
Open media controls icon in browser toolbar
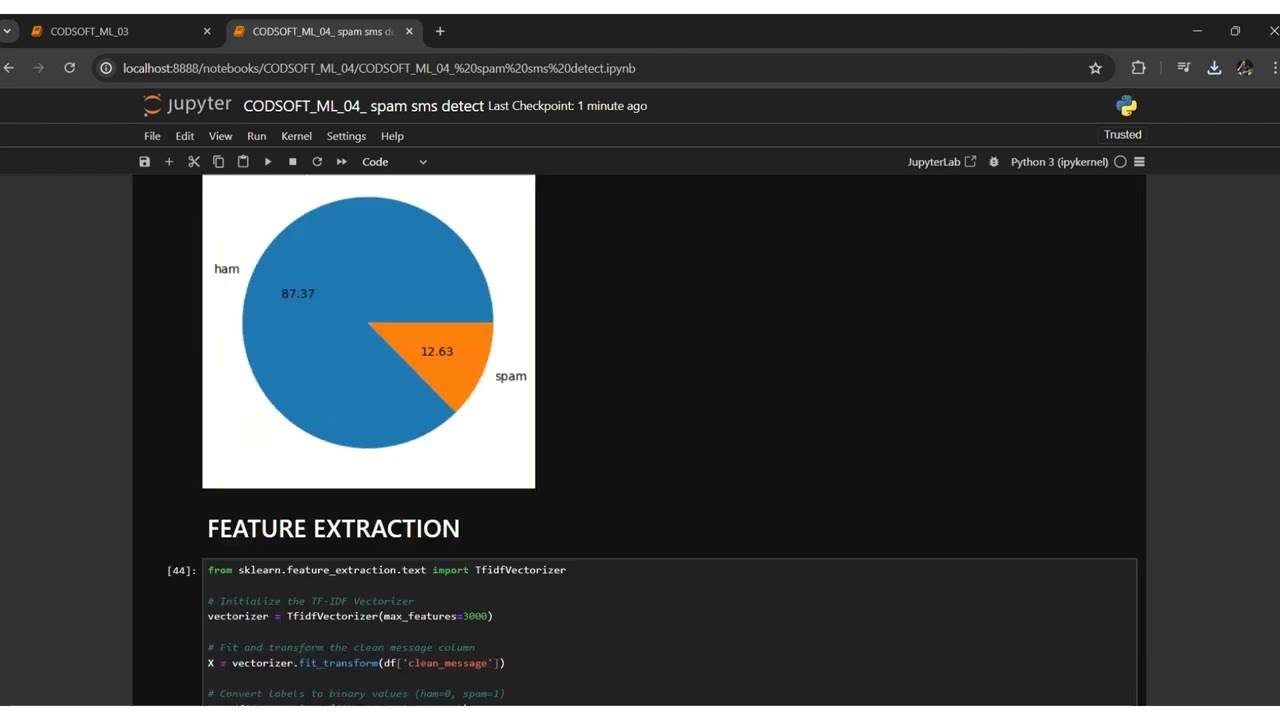click(1184, 68)
